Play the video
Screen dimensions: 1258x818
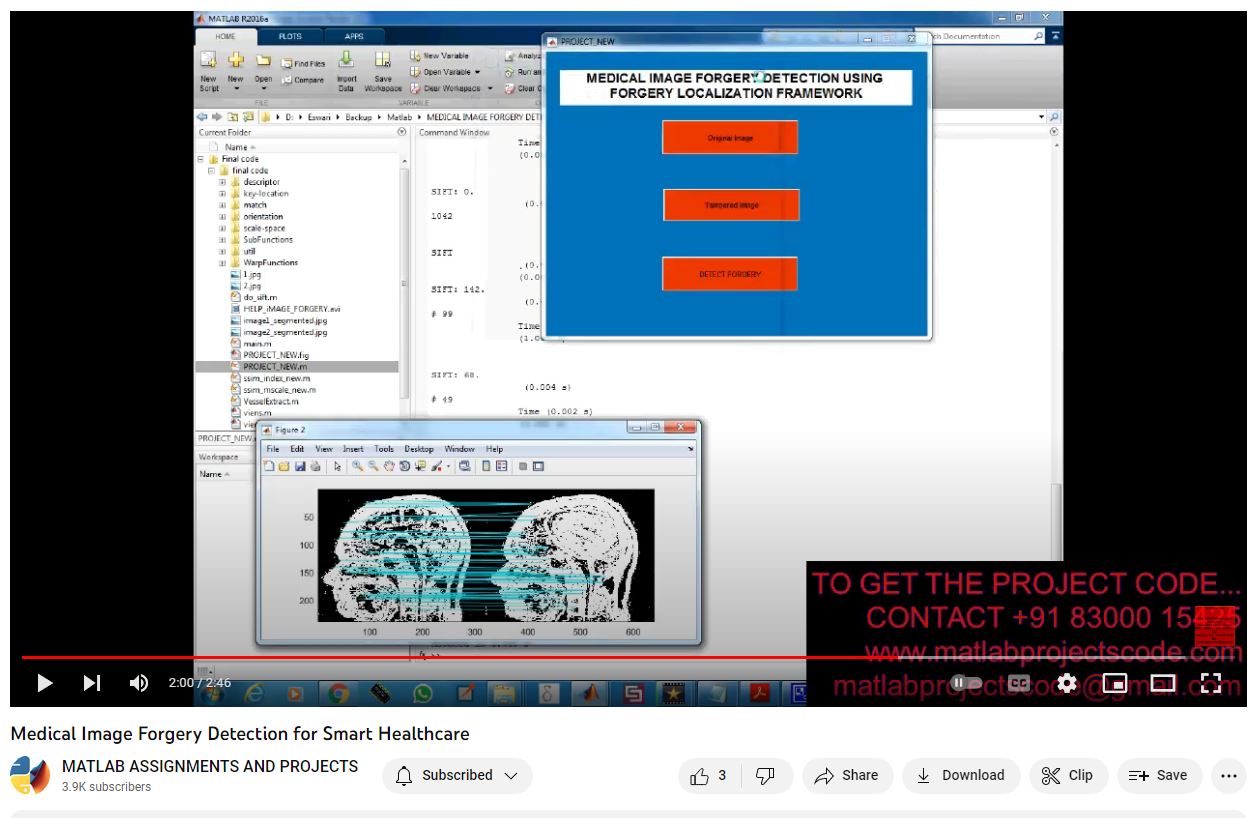point(44,683)
